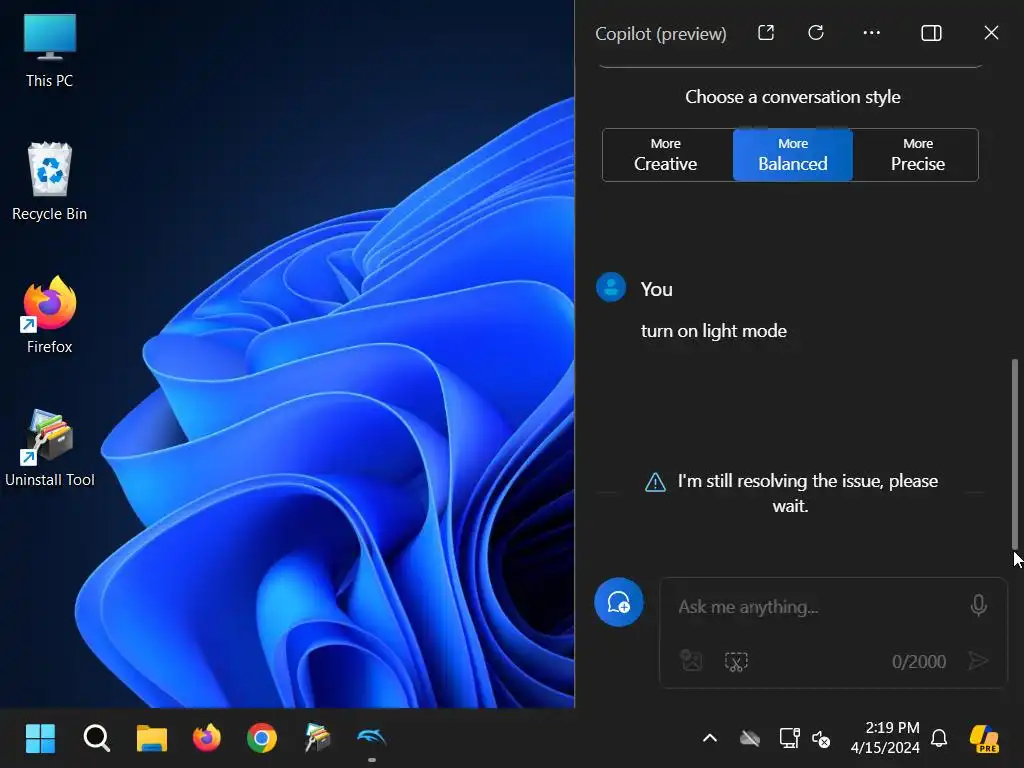
Task: Open the Copilot more options menu
Action: [871, 33]
